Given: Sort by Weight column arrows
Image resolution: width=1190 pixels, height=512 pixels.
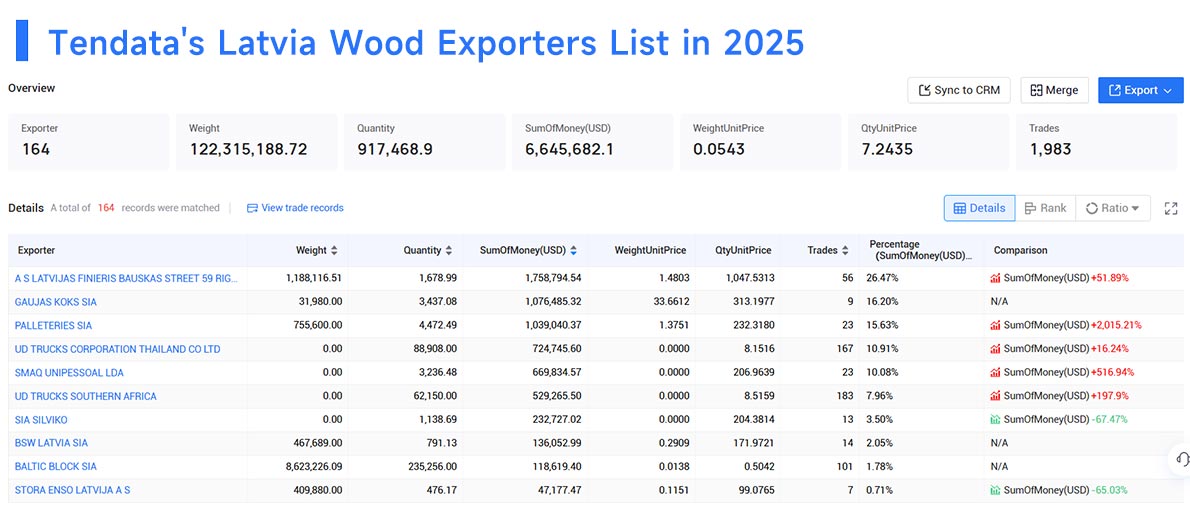Looking at the screenshot, I should click(x=334, y=250).
